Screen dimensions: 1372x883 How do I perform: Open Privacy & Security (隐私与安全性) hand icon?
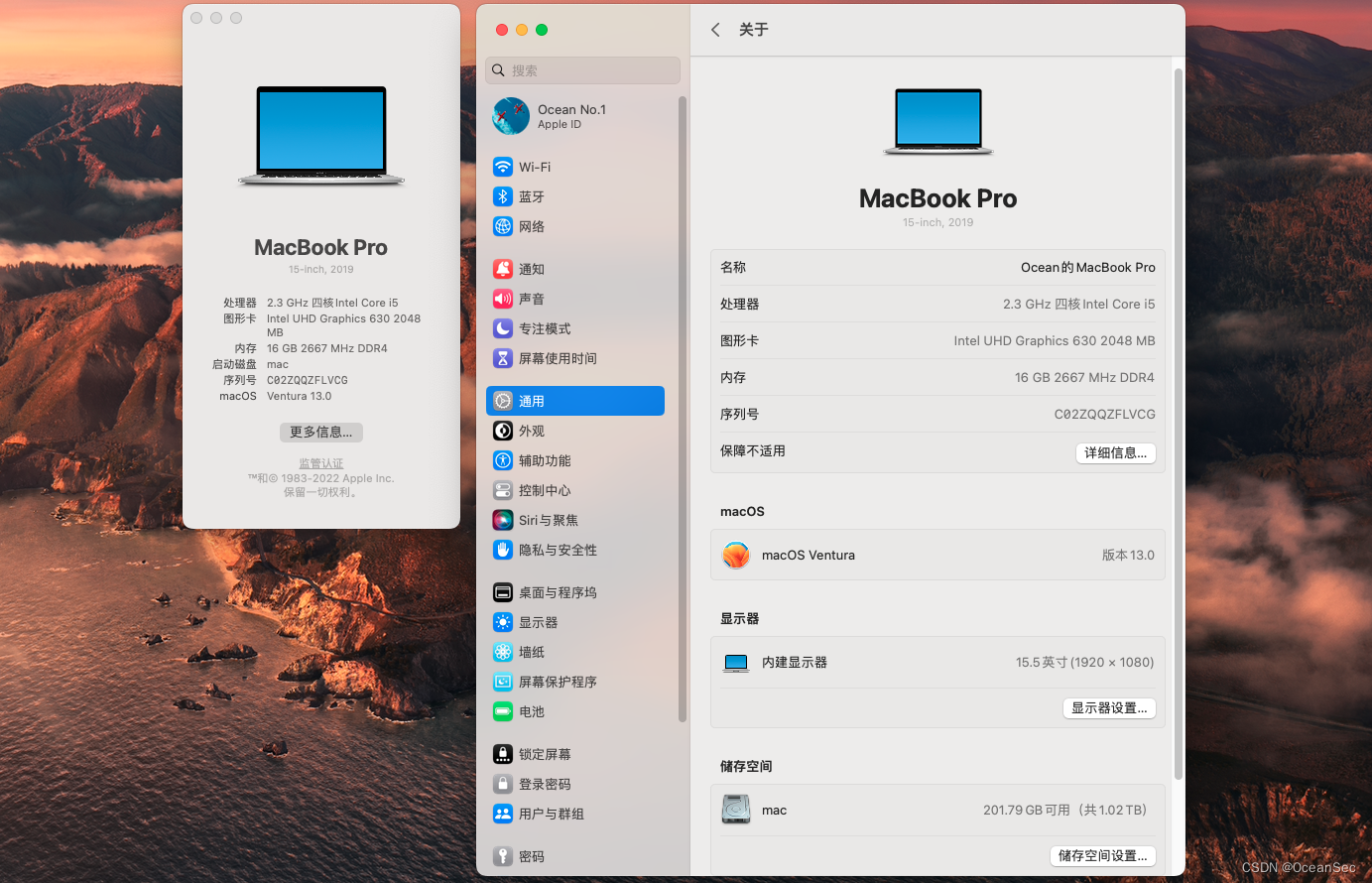[503, 550]
